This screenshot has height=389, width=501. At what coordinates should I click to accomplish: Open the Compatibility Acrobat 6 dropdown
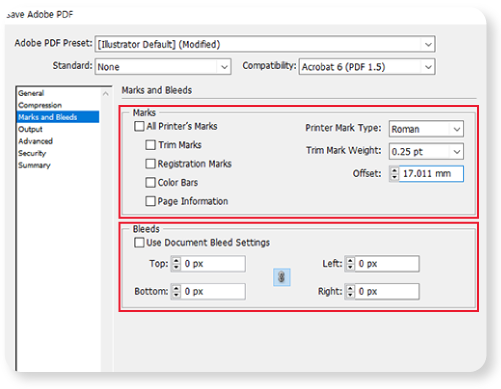tap(367, 67)
